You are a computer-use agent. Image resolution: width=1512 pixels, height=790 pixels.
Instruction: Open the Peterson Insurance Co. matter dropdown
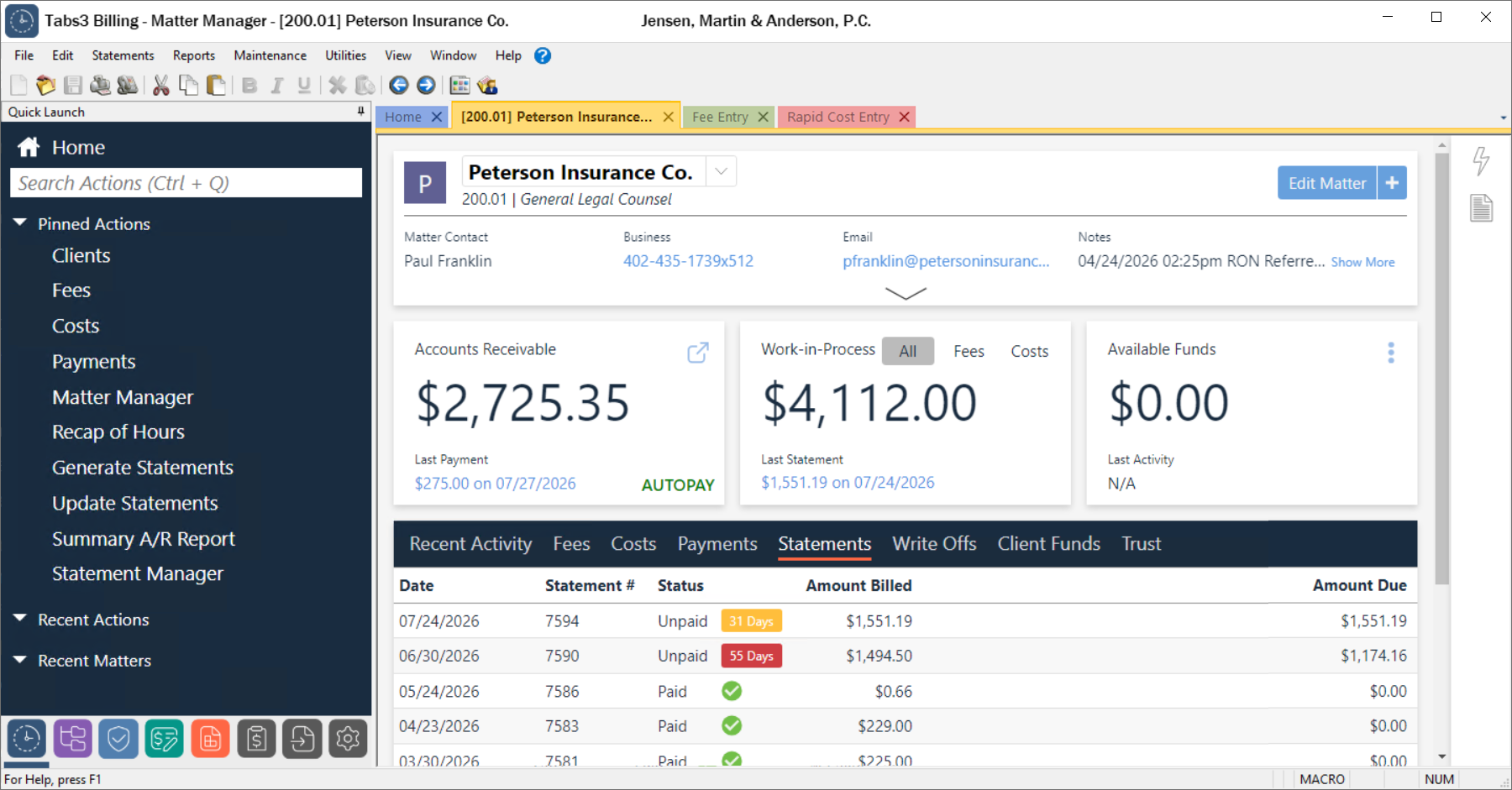click(721, 172)
